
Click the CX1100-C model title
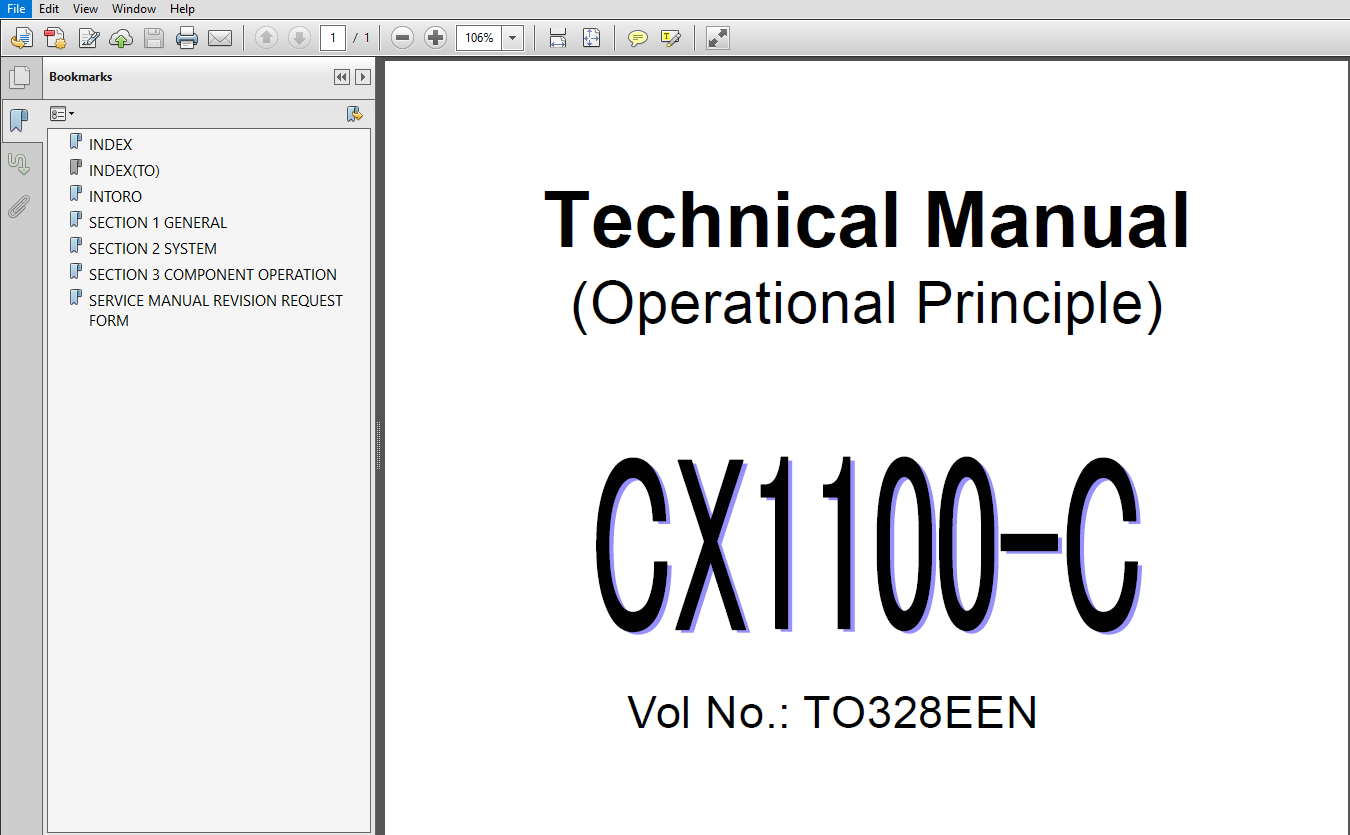[x=867, y=546]
